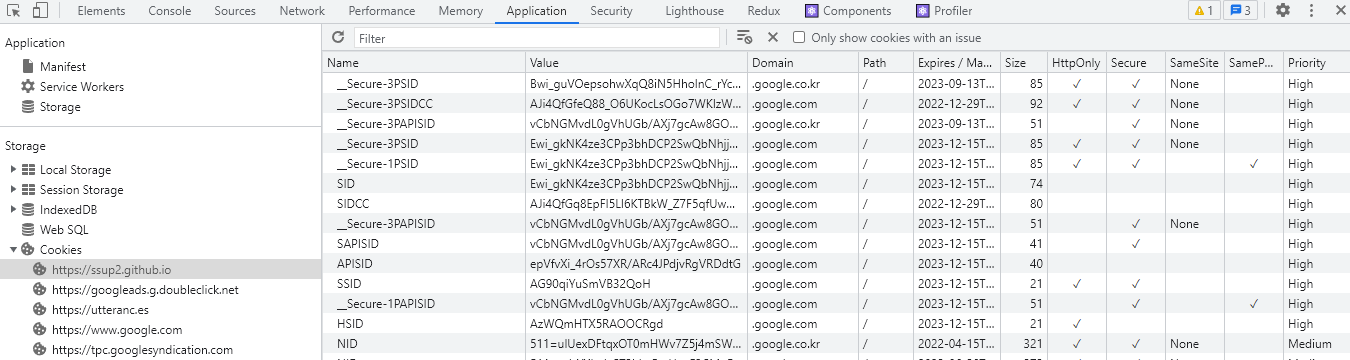Open the Storage overview under Application
This screenshot has height=360, width=1350.
coord(60,107)
